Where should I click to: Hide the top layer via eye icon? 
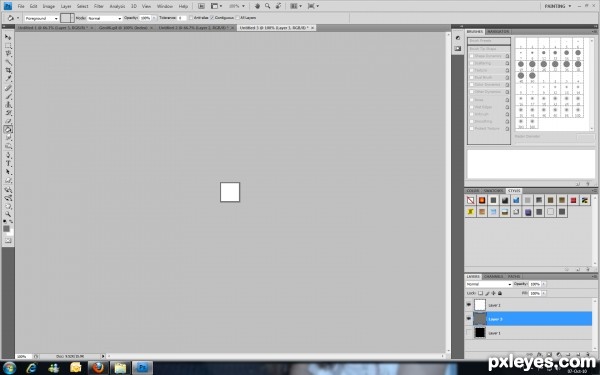[x=469, y=305]
